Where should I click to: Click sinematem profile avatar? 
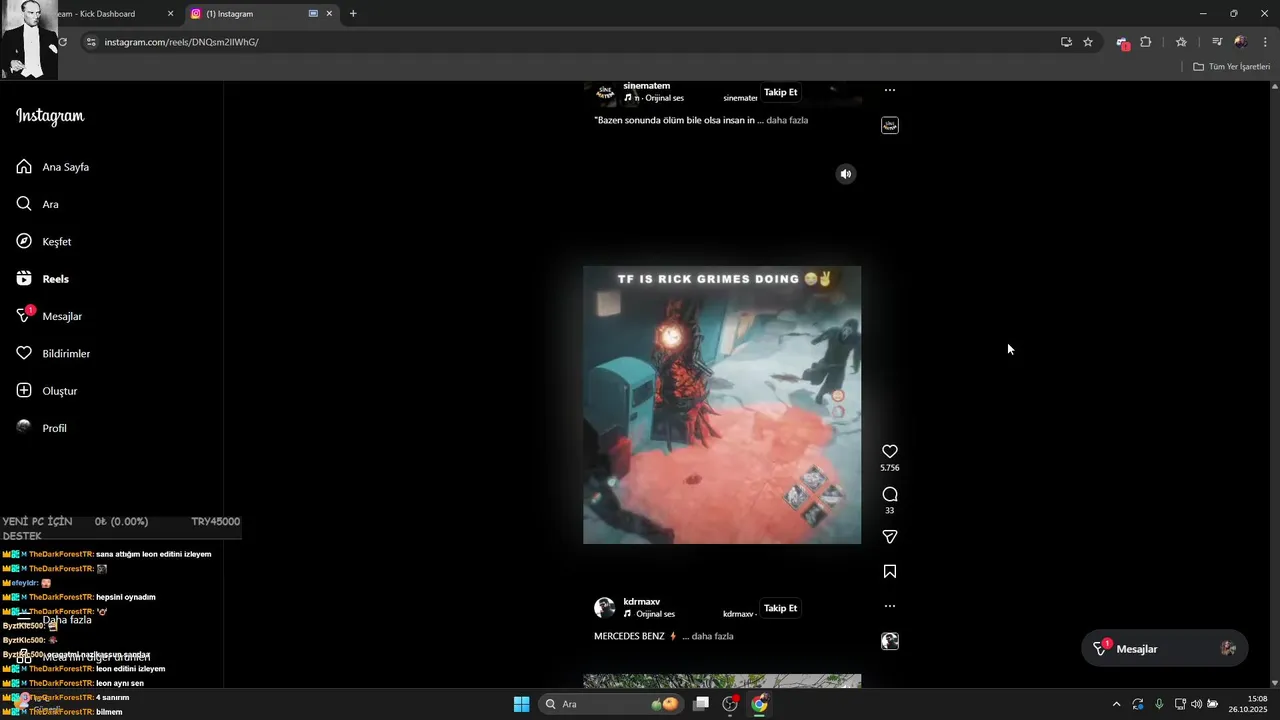604,94
